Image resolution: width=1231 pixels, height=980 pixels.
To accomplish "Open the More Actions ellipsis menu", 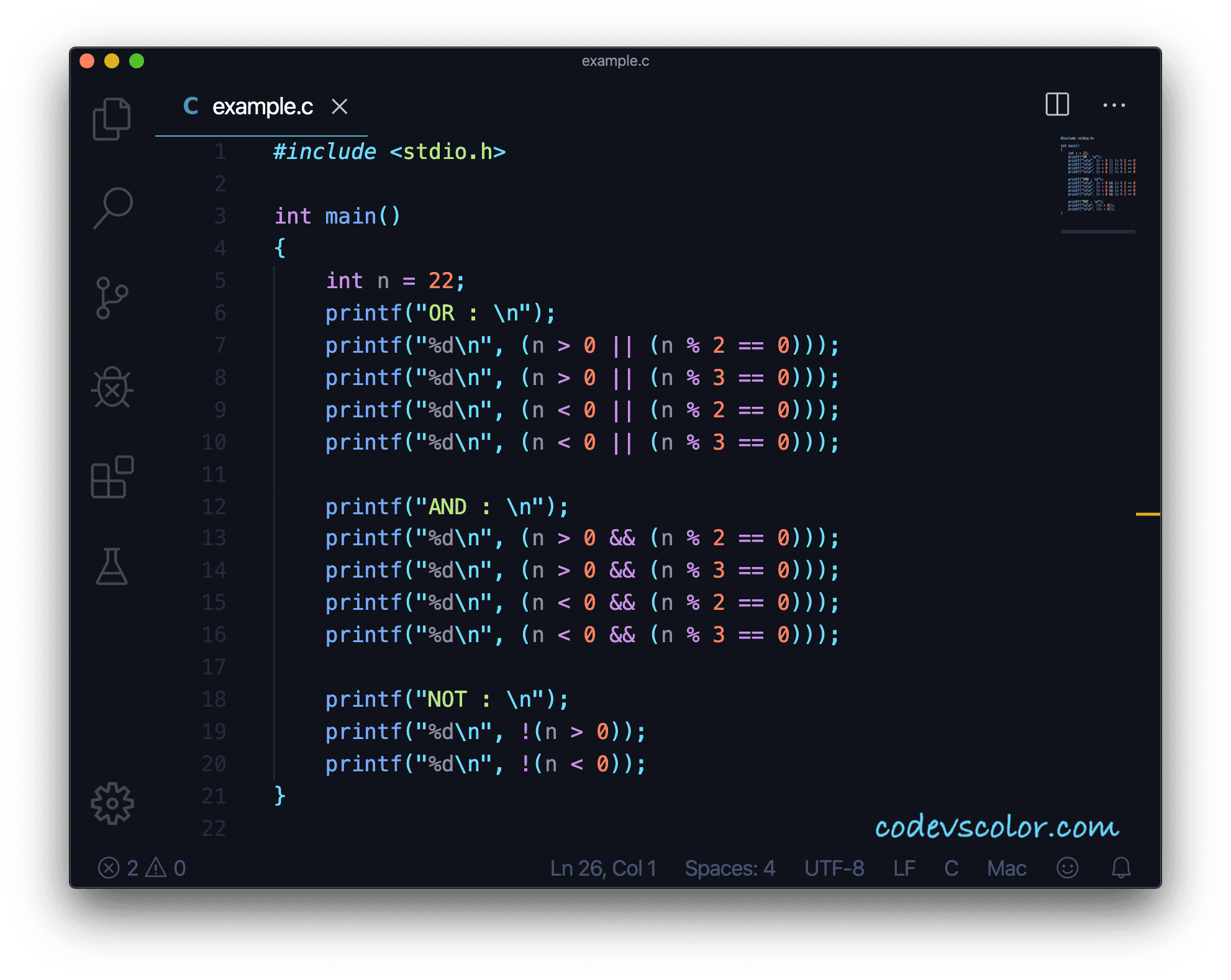I will [1114, 105].
